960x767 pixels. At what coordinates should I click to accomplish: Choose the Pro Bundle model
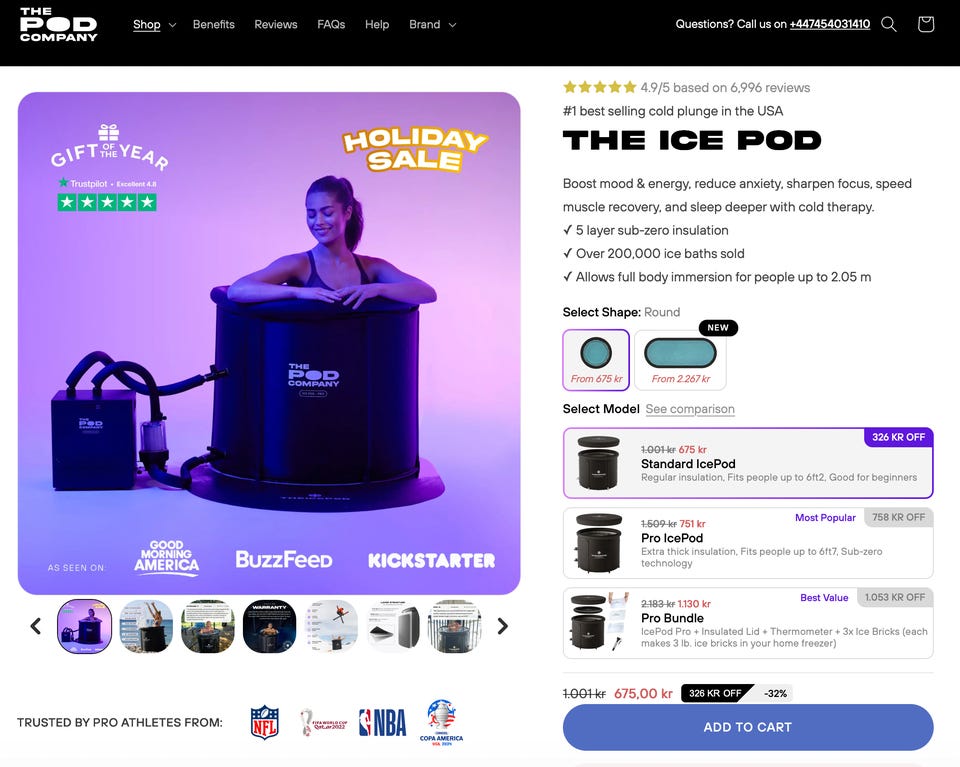[748, 623]
